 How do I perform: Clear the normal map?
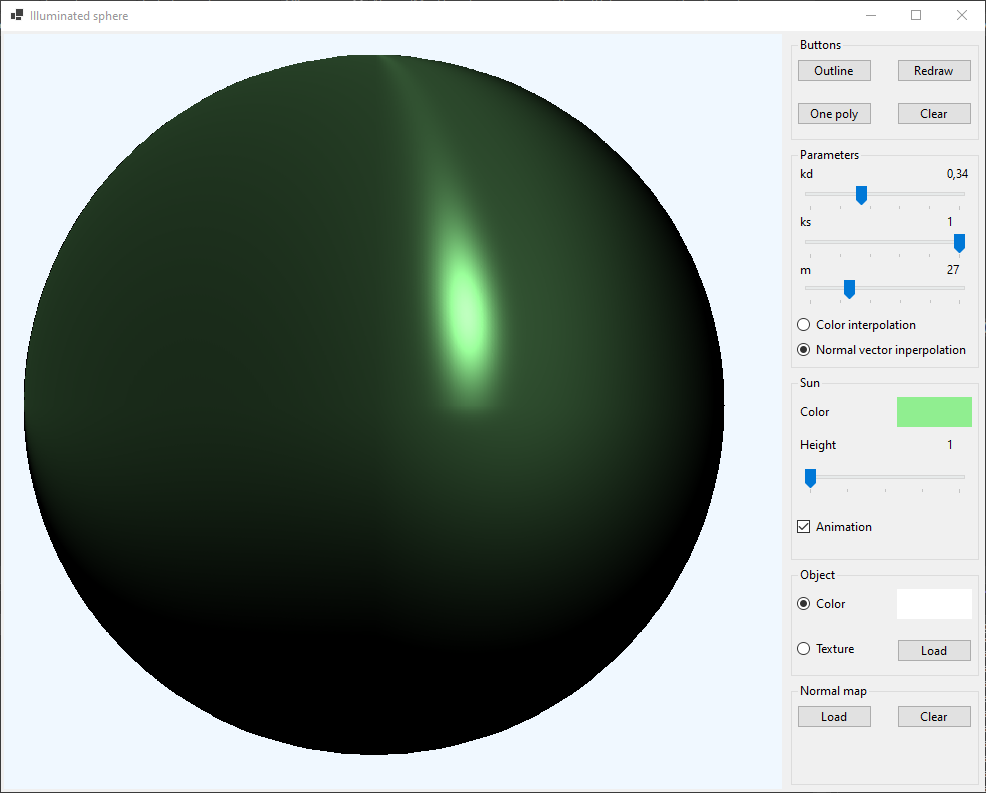934,717
